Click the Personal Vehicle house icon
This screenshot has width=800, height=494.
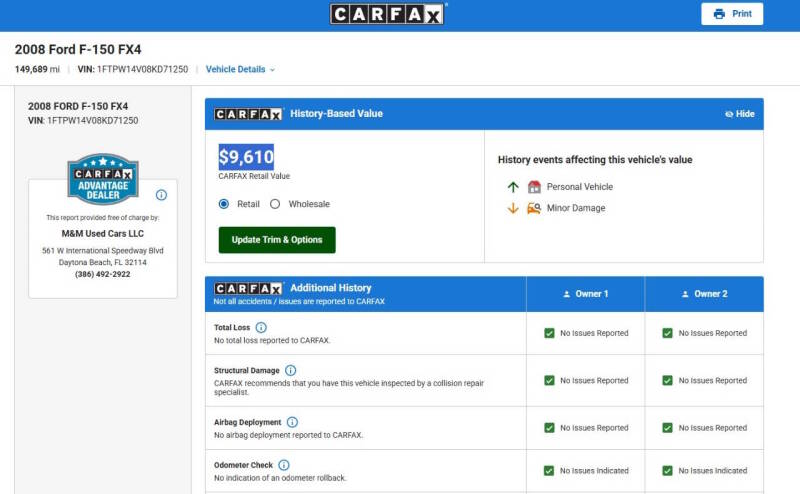(x=534, y=187)
